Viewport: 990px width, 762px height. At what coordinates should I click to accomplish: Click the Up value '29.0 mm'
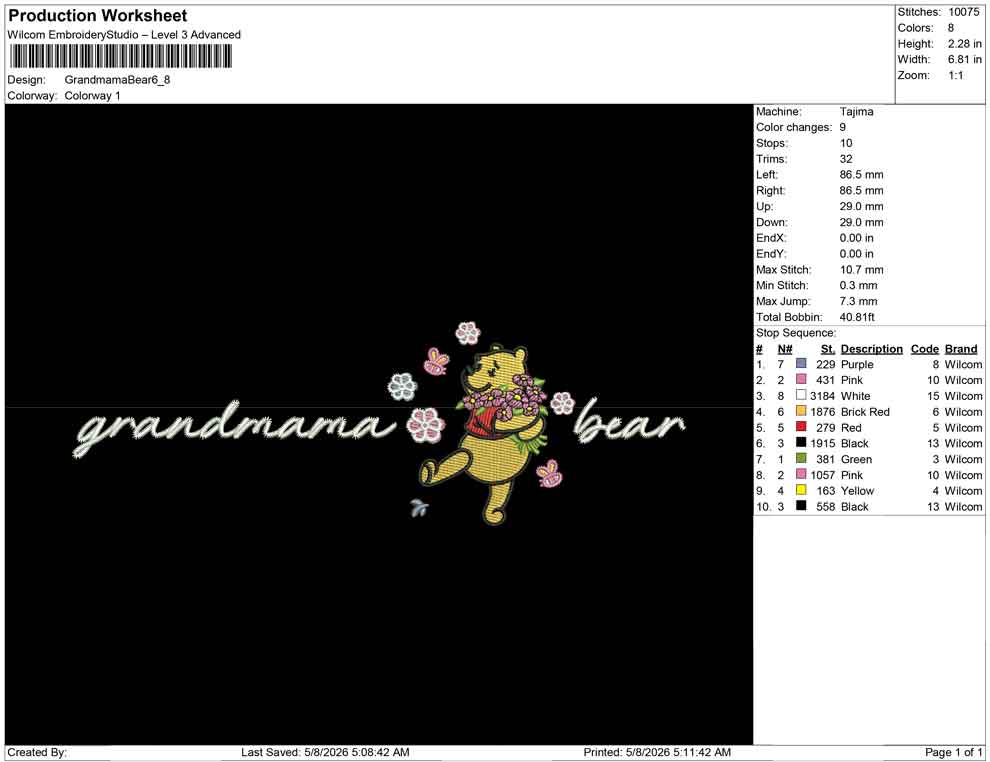pos(861,206)
